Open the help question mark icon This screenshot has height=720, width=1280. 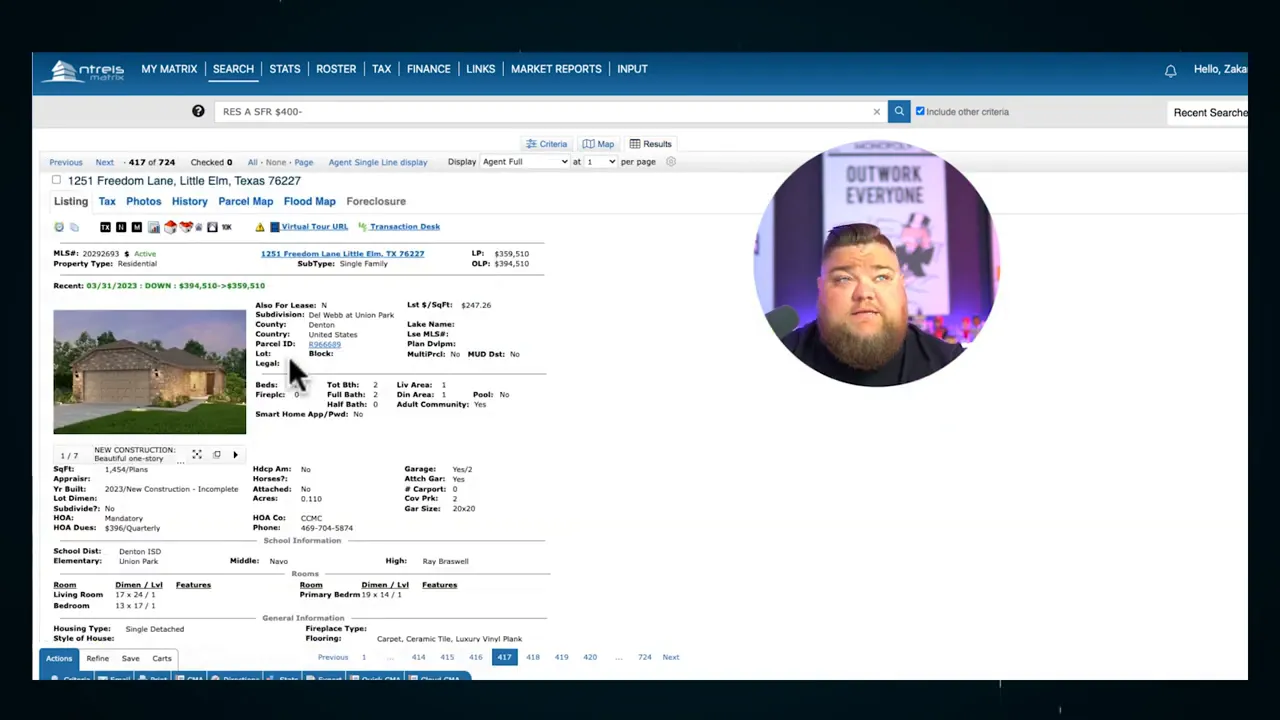(198, 111)
